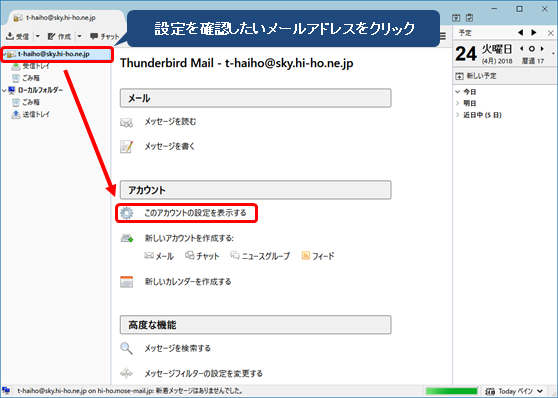Create a new メール account
Screen dimensions: 558x398
pyautogui.click(x=159, y=256)
